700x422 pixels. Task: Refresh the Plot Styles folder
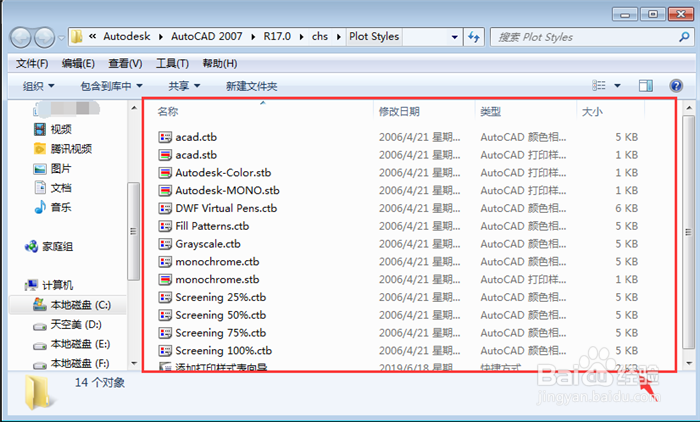474,37
